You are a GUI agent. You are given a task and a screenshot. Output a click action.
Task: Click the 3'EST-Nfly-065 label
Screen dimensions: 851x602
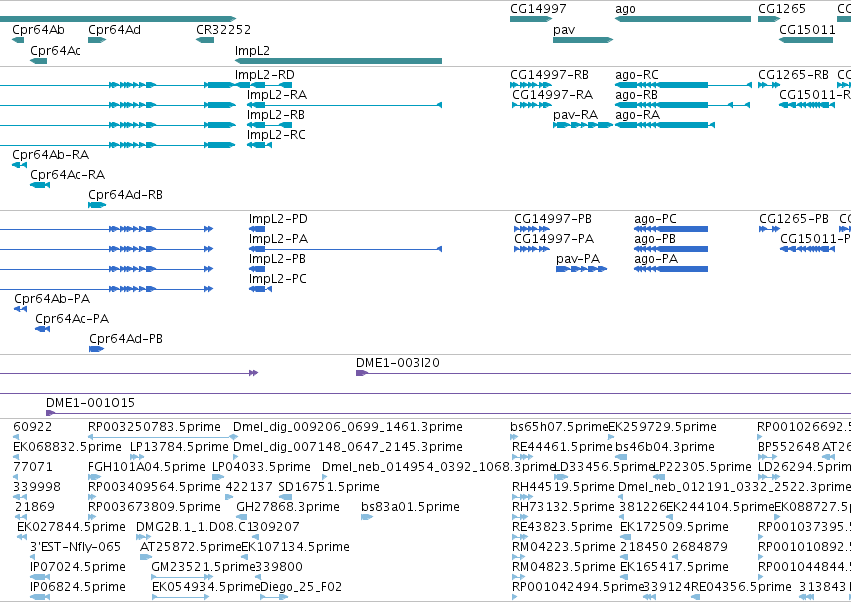(x=75, y=547)
